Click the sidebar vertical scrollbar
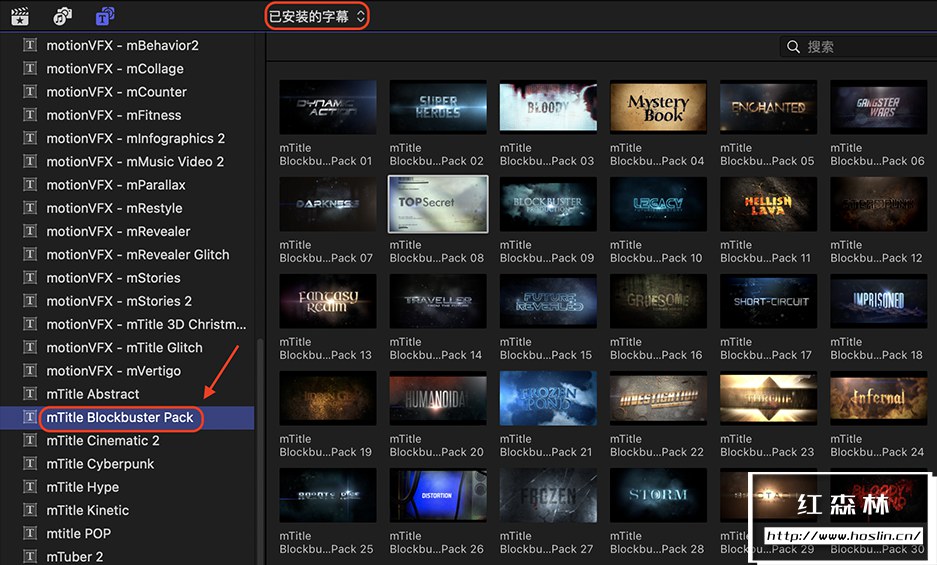This screenshot has width=937, height=565. (260, 451)
